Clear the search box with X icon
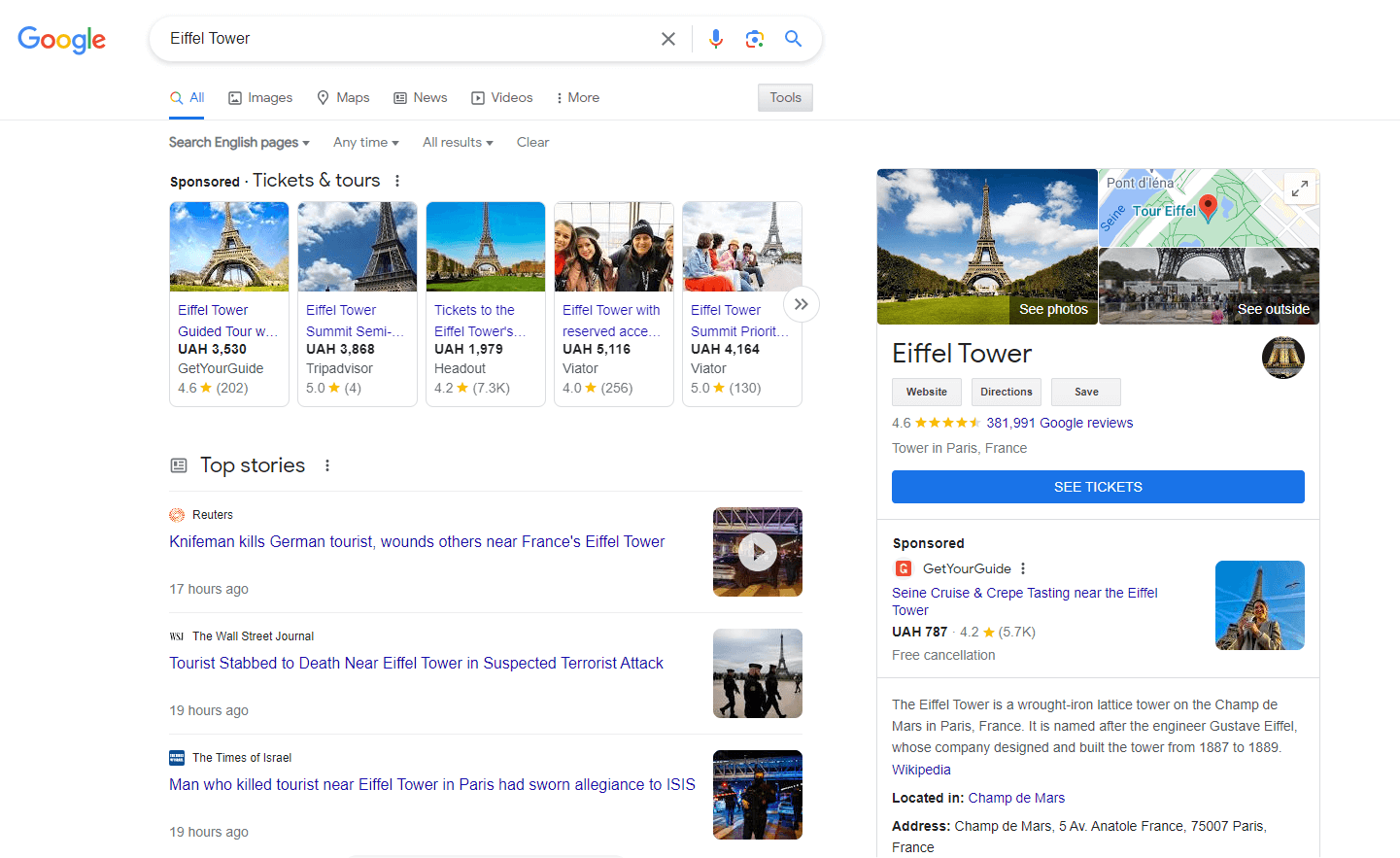Viewport: 1400px width, 858px height. pyautogui.click(x=668, y=39)
